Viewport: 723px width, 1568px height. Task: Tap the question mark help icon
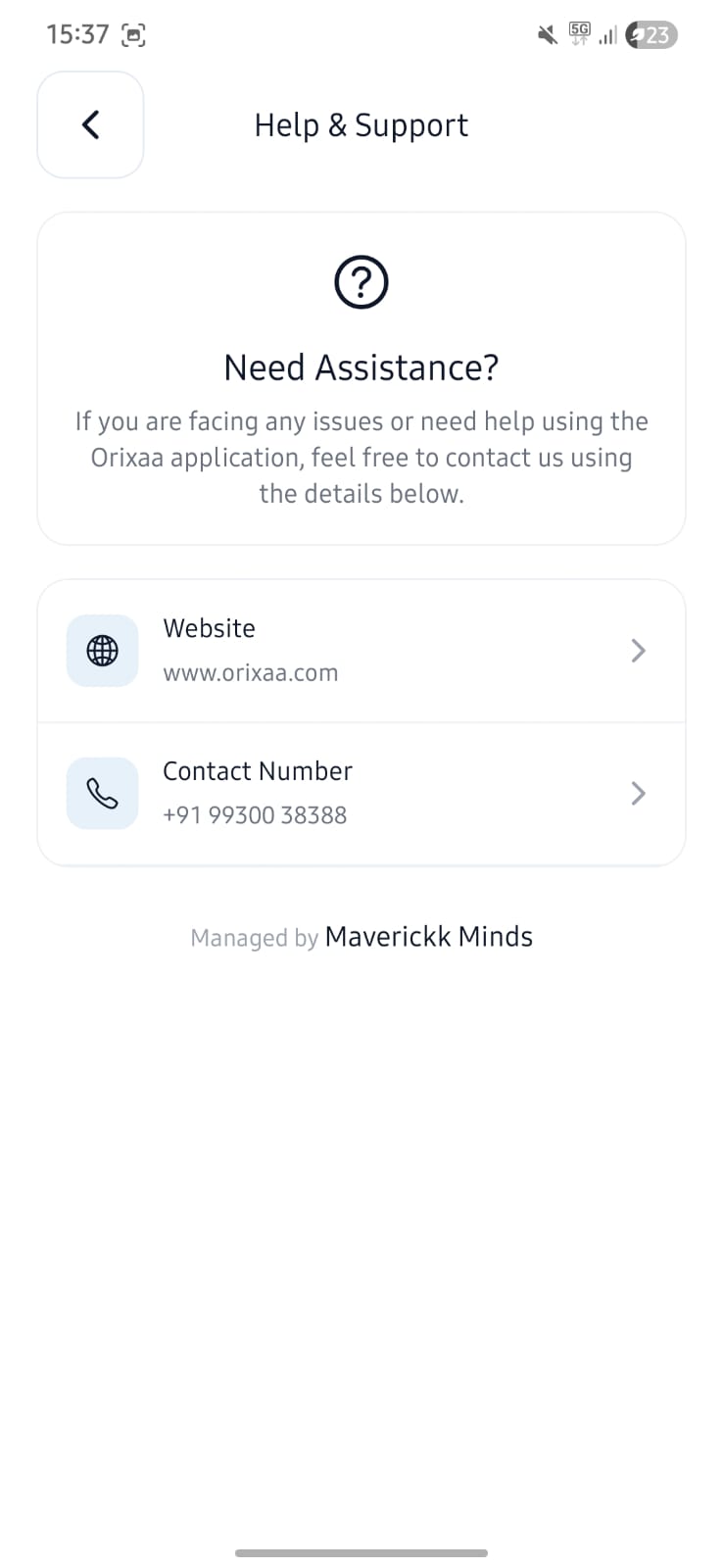[x=361, y=282]
